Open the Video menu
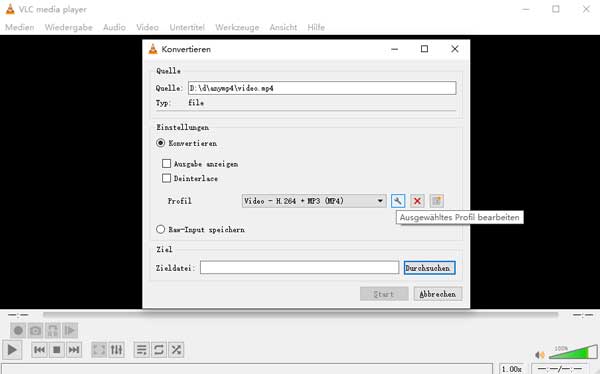Image resolution: width=600 pixels, height=374 pixels. click(147, 28)
